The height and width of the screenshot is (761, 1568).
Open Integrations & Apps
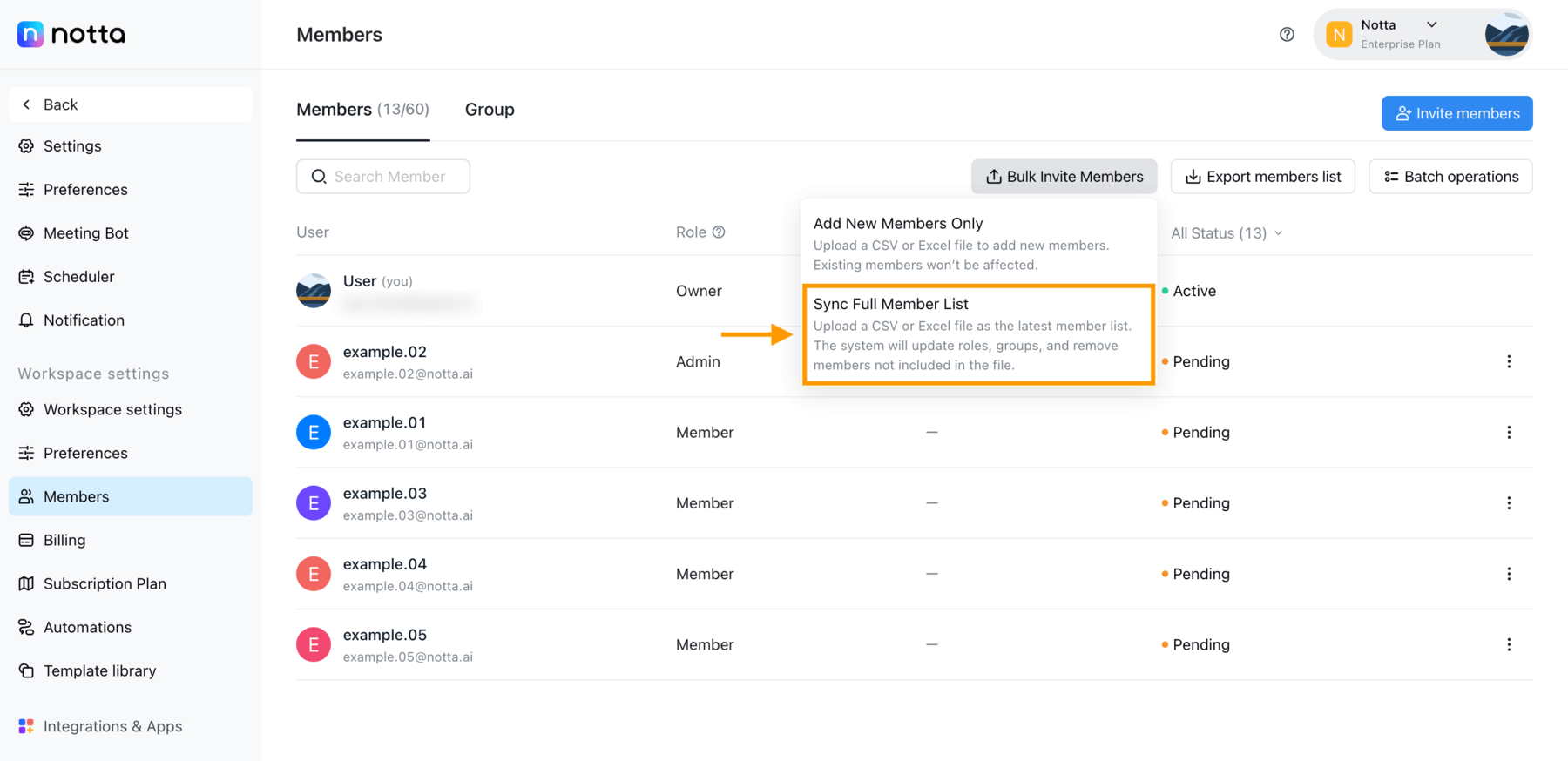click(x=112, y=726)
